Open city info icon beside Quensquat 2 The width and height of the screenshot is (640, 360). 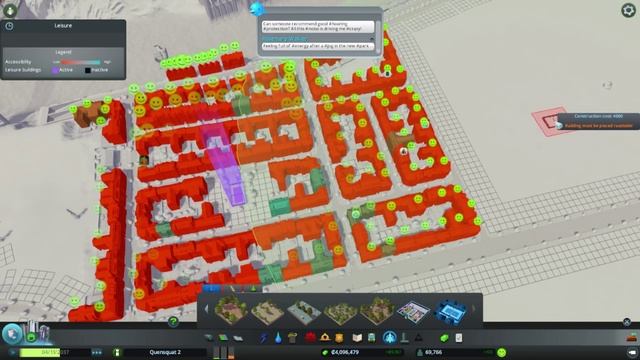tap(117, 352)
